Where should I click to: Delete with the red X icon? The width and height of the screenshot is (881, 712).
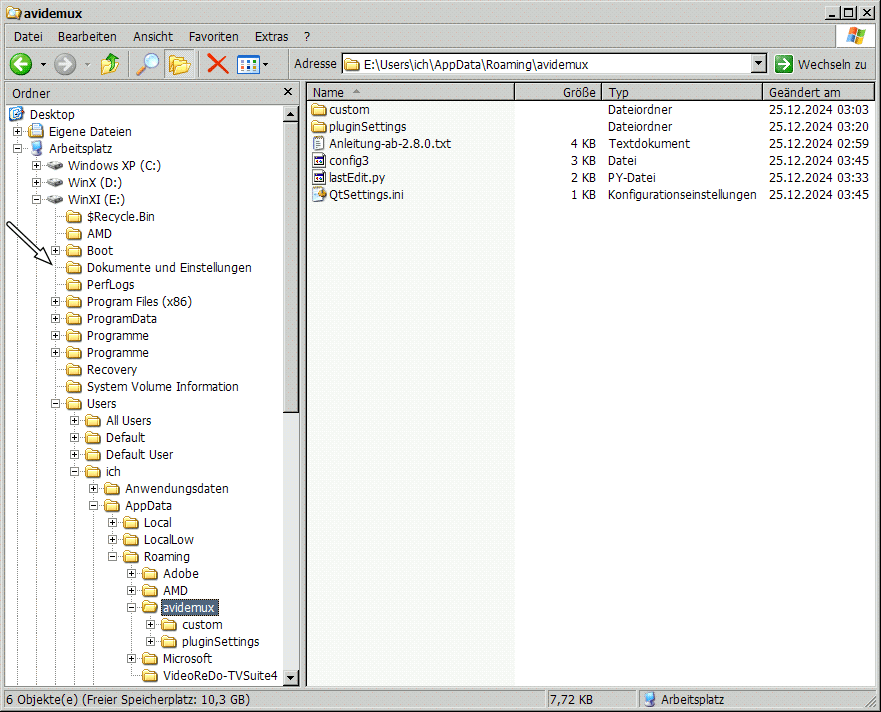(217, 64)
